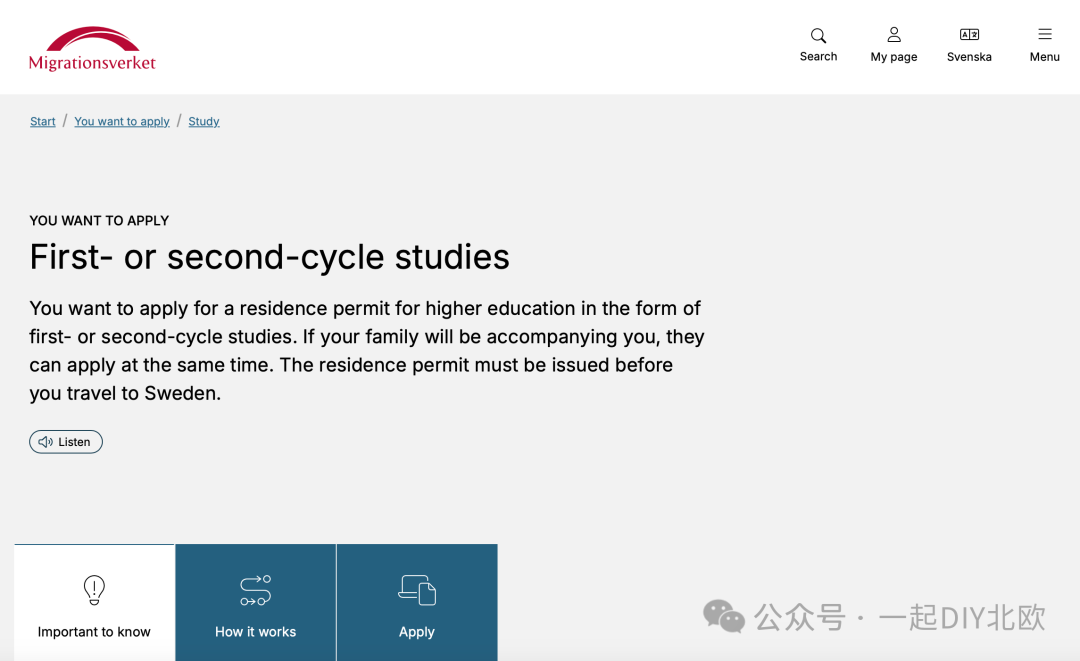Select the Important to know tab
Screen dimensions: 1080x661
[94, 602]
